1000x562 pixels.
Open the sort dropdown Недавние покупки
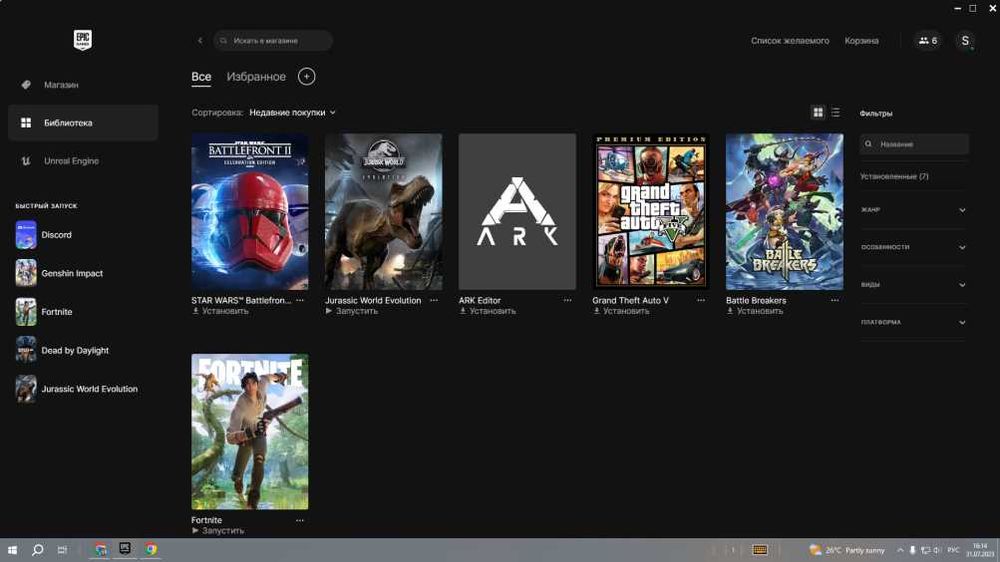tap(292, 112)
